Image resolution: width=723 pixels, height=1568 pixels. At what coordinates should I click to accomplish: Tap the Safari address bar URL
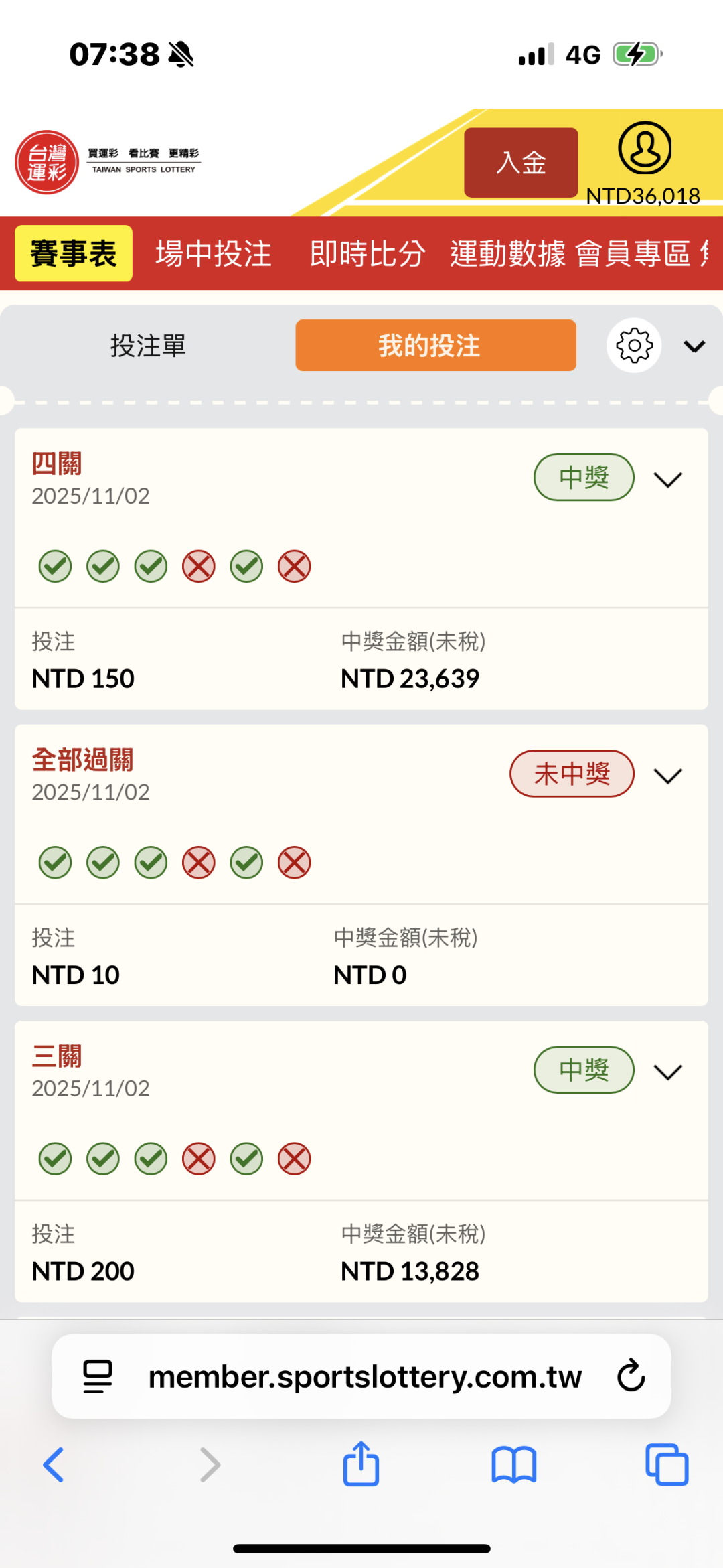365,1376
